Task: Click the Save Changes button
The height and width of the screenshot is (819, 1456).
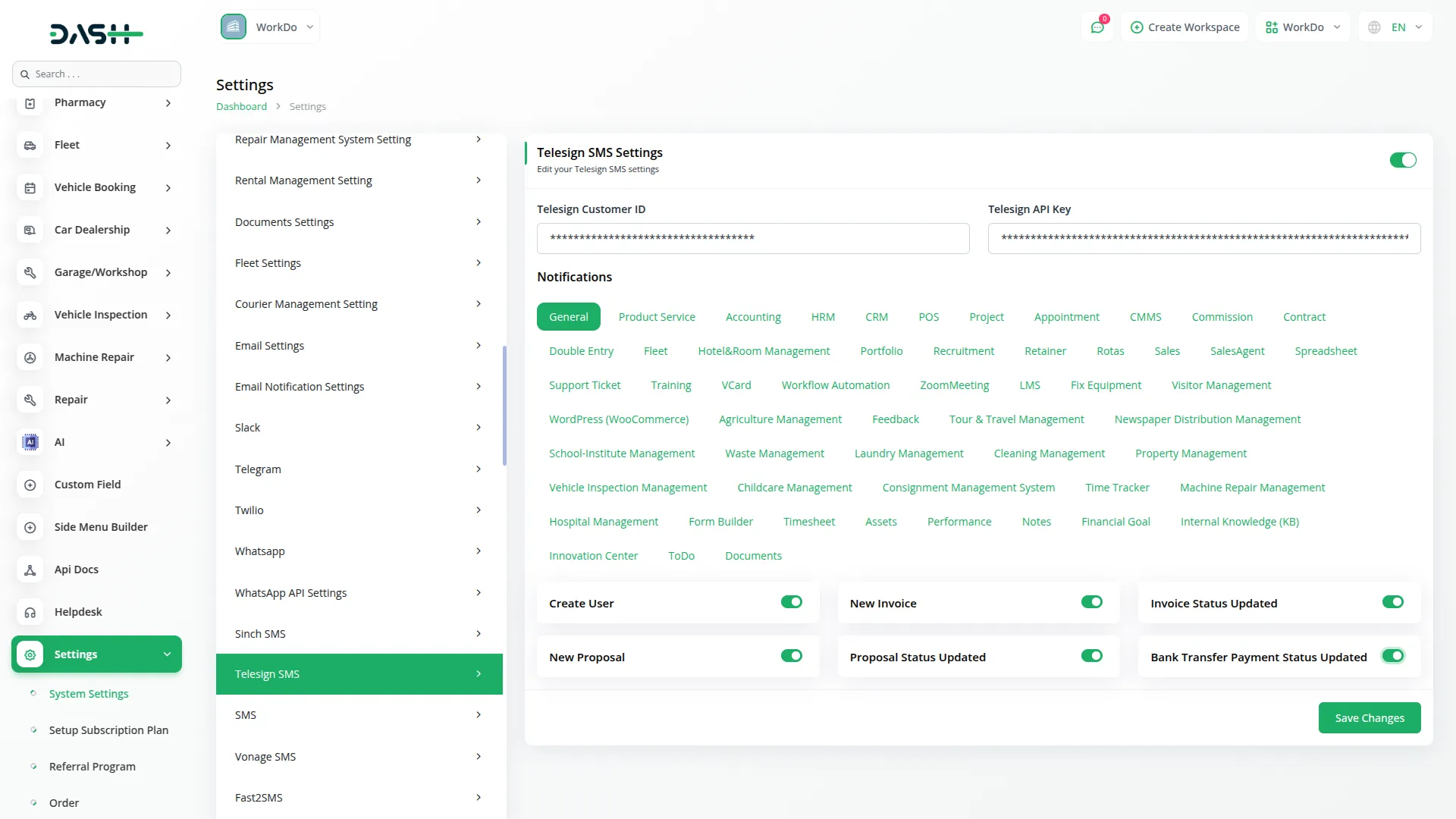Action: point(1369,717)
